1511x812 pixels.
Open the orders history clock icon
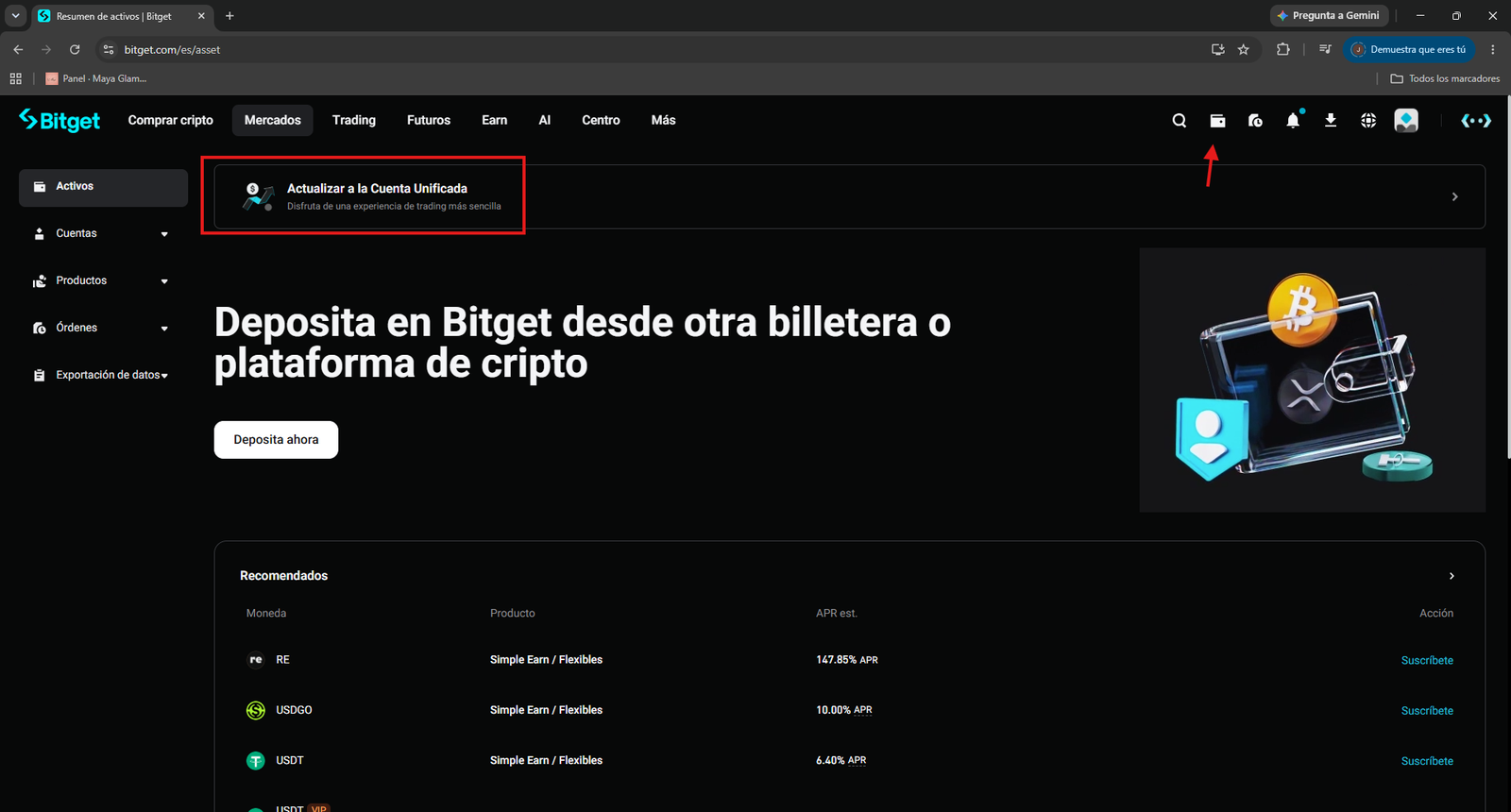[x=1255, y=120]
